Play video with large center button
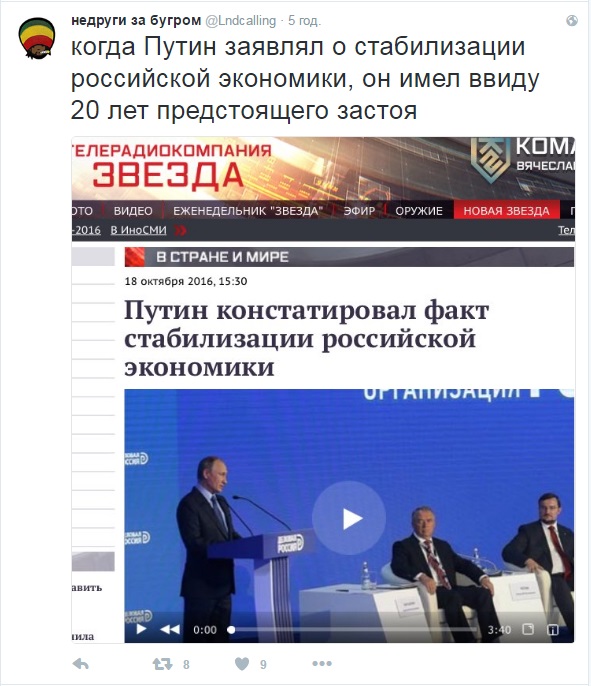 click(349, 518)
